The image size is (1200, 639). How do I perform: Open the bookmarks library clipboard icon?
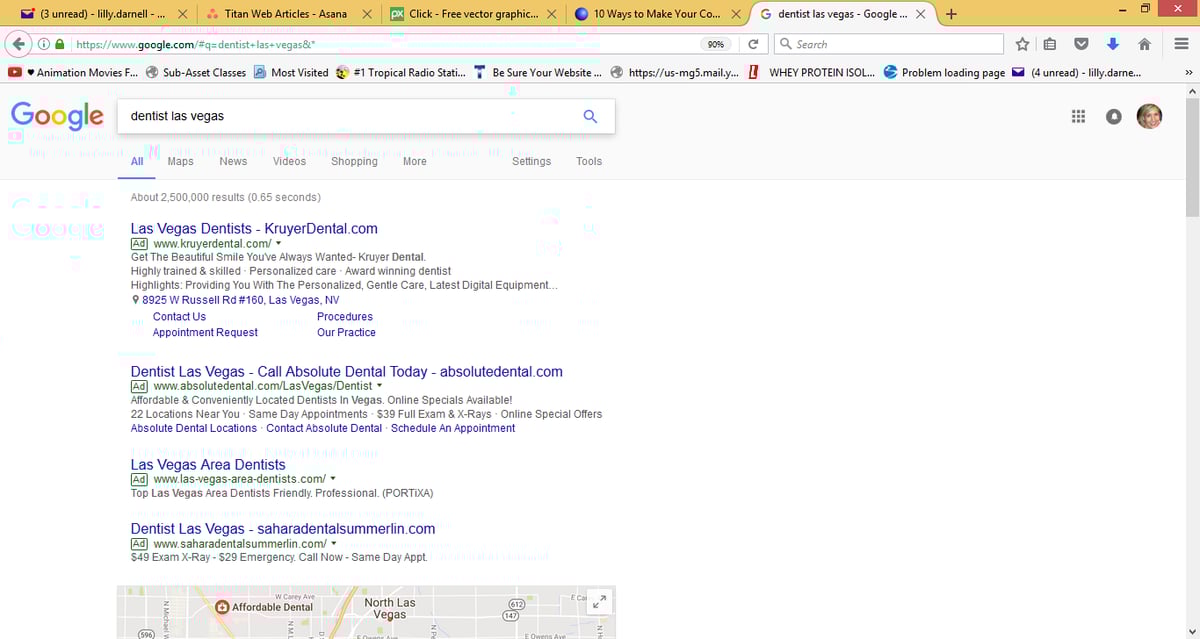pos(1050,44)
